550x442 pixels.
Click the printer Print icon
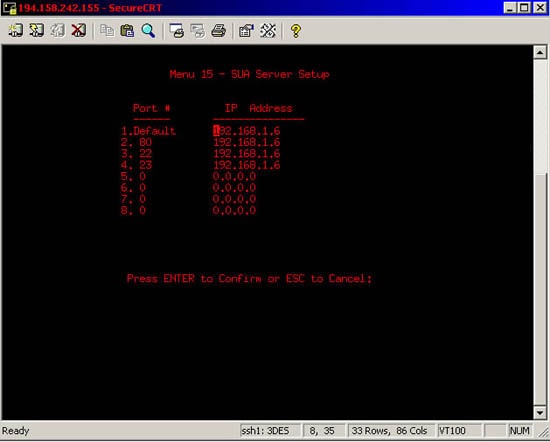[218, 31]
